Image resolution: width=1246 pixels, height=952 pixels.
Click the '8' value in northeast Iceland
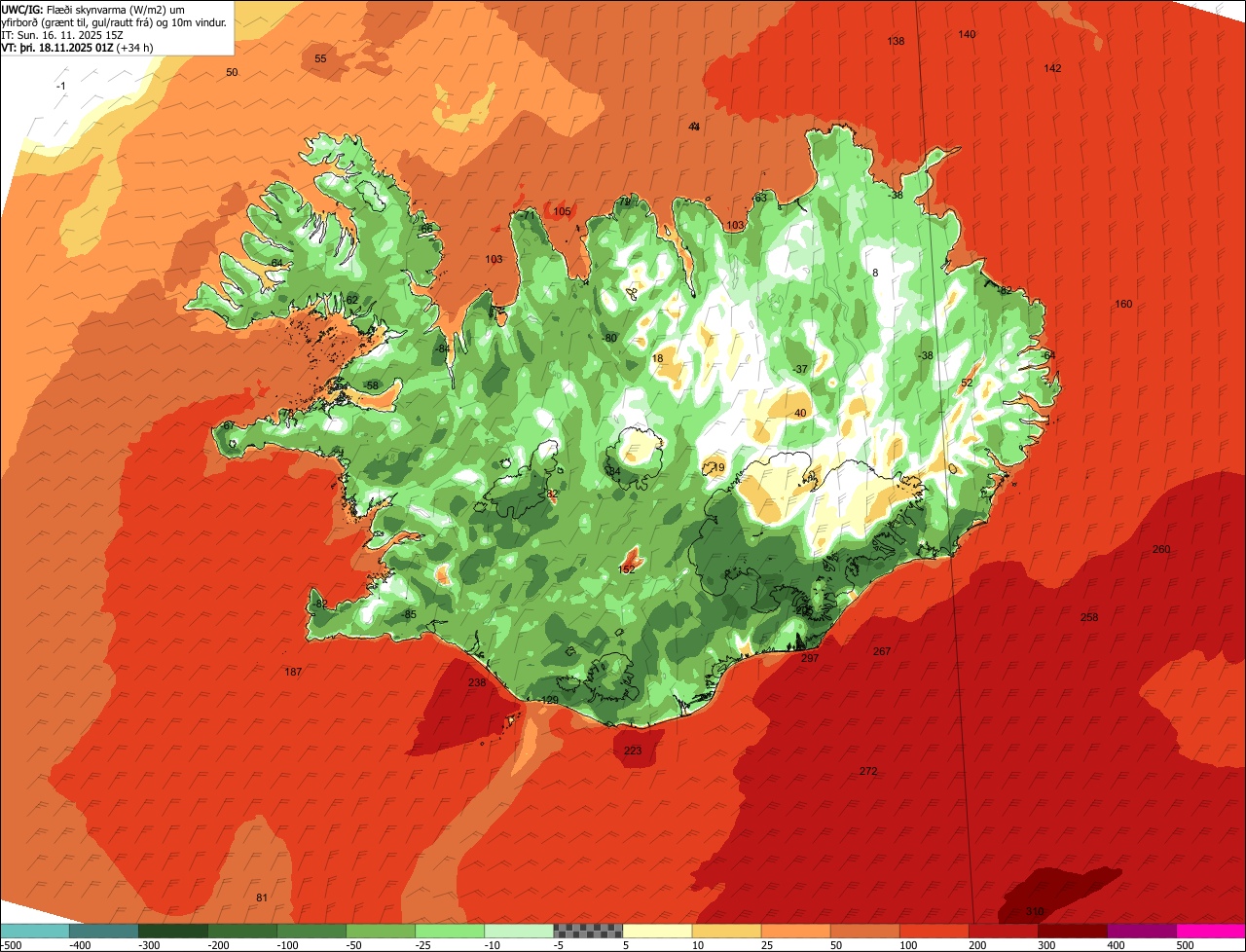tap(875, 273)
